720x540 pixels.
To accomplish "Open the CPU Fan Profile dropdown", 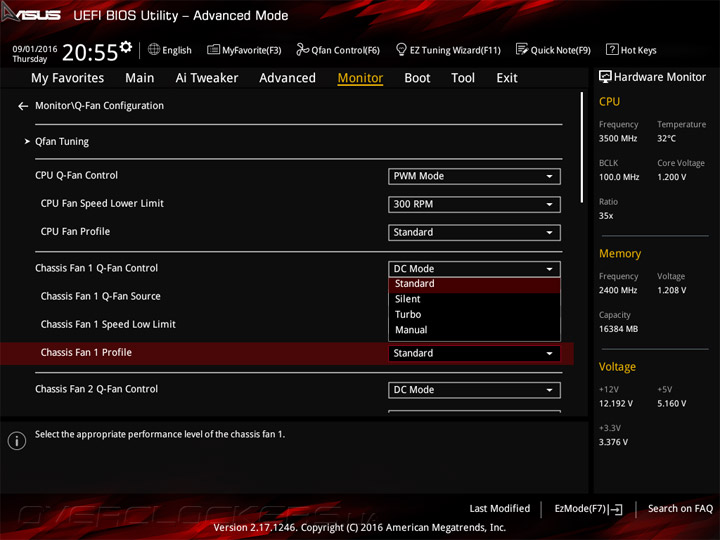I will point(474,232).
